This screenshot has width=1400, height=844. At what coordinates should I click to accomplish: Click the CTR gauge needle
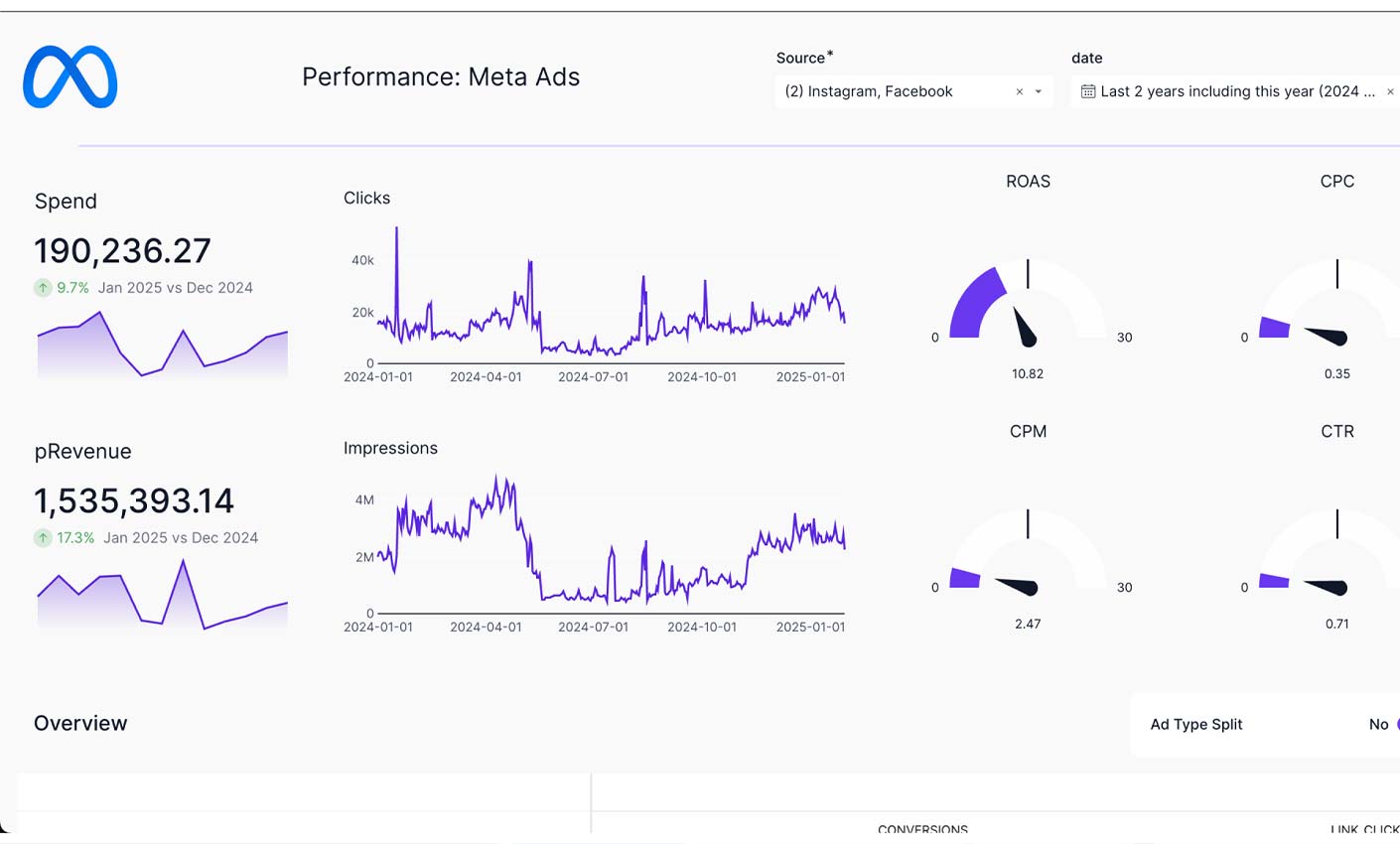point(1327,586)
